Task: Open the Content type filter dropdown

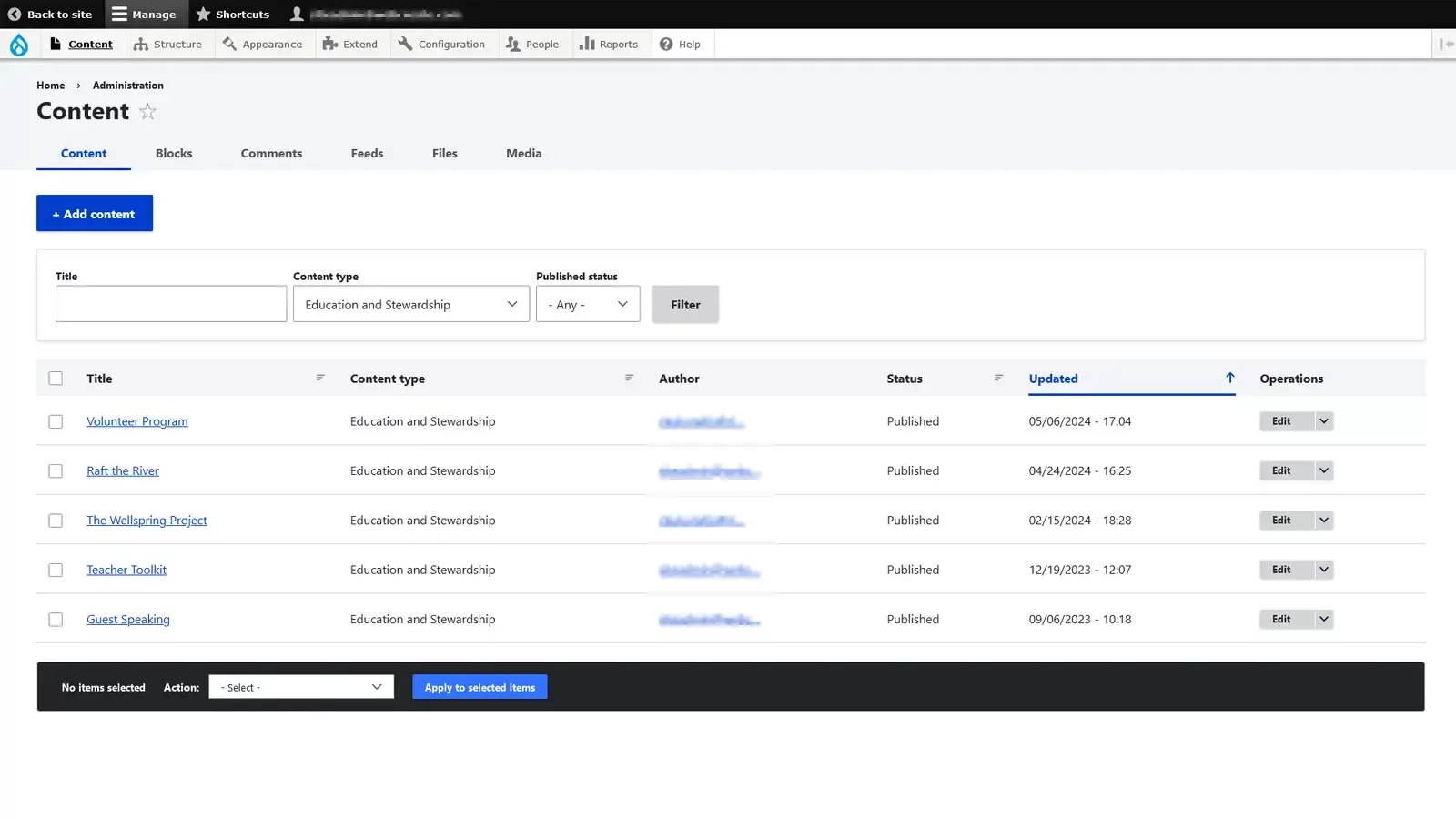Action: [x=410, y=305]
